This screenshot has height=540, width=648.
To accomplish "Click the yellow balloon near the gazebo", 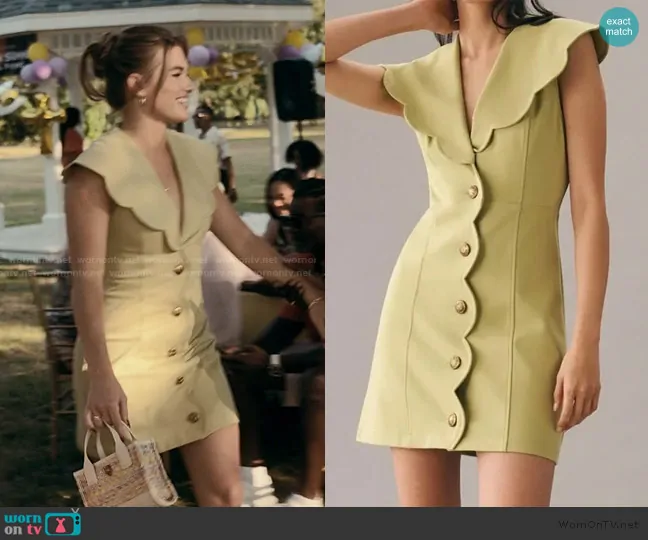I will click(38, 51).
